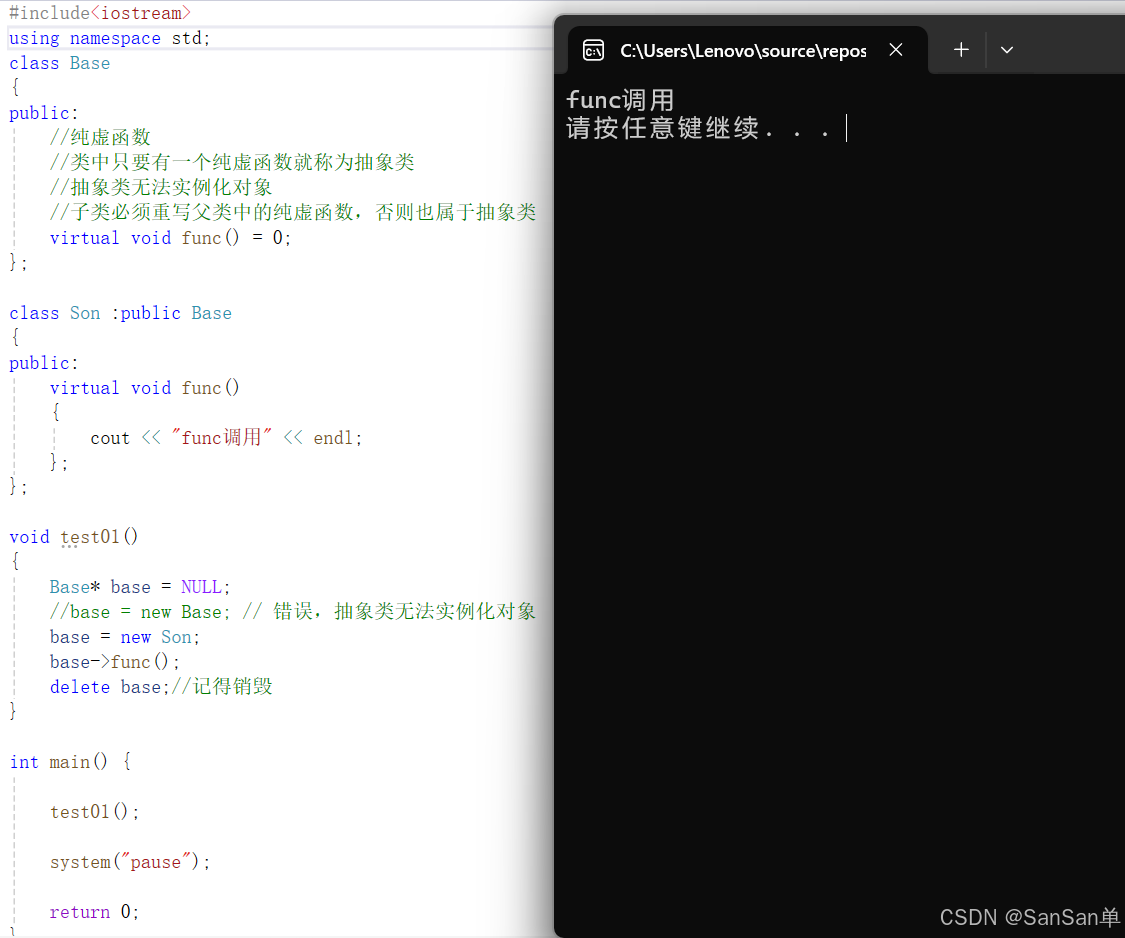
Task: Click the 'using namespace std;' line
Action: pos(109,38)
